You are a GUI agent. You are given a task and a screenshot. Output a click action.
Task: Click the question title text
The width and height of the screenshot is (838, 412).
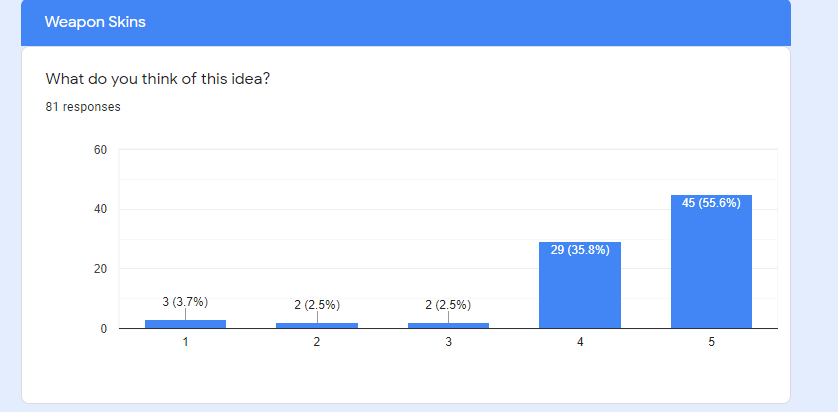tap(158, 79)
